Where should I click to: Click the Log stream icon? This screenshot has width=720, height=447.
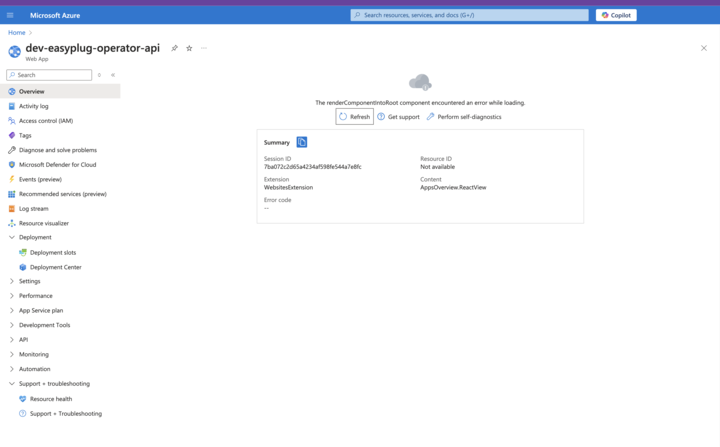[x=12, y=209]
